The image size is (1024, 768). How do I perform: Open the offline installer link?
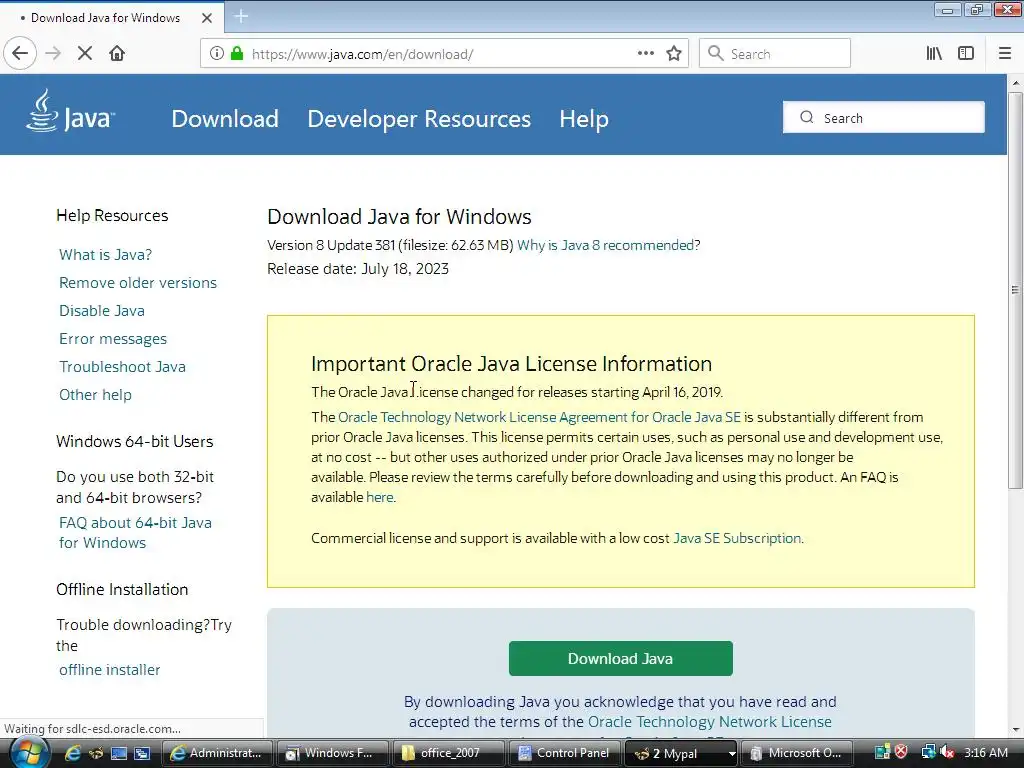coord(109,670)
